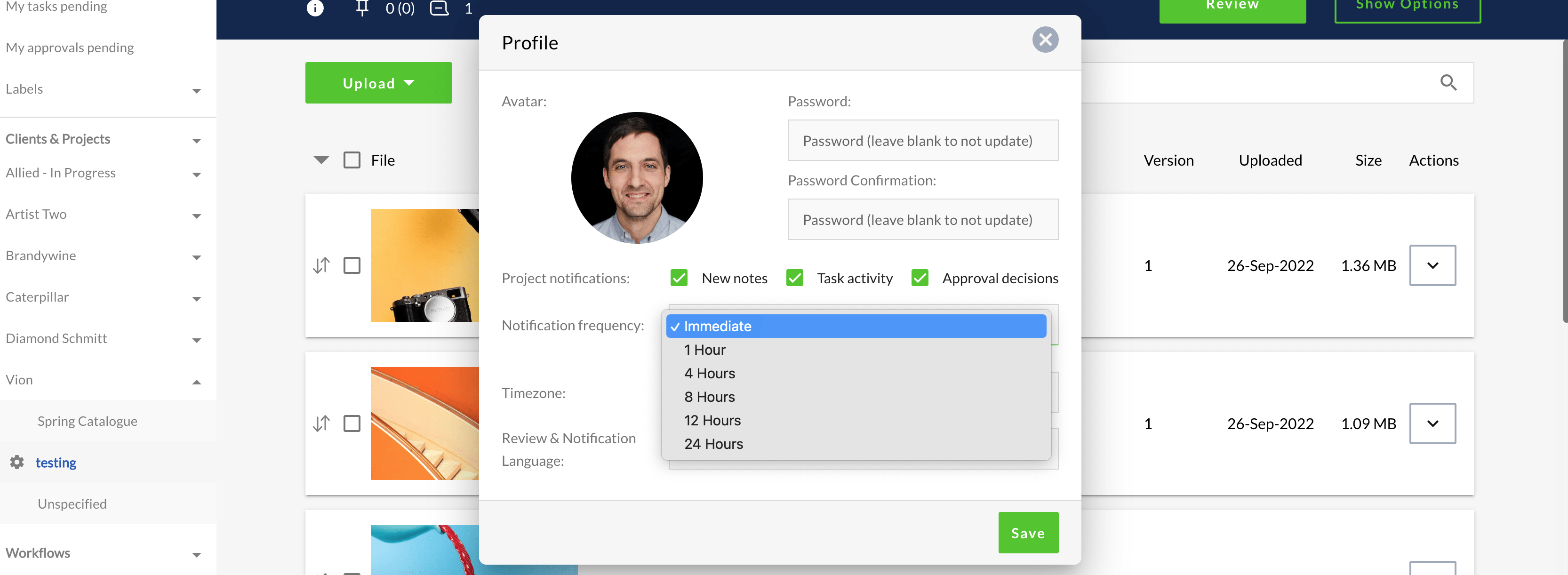Viewport: 1568px width, 575px height.
Task: Open the camera image thumbnail
Action: 425,265
